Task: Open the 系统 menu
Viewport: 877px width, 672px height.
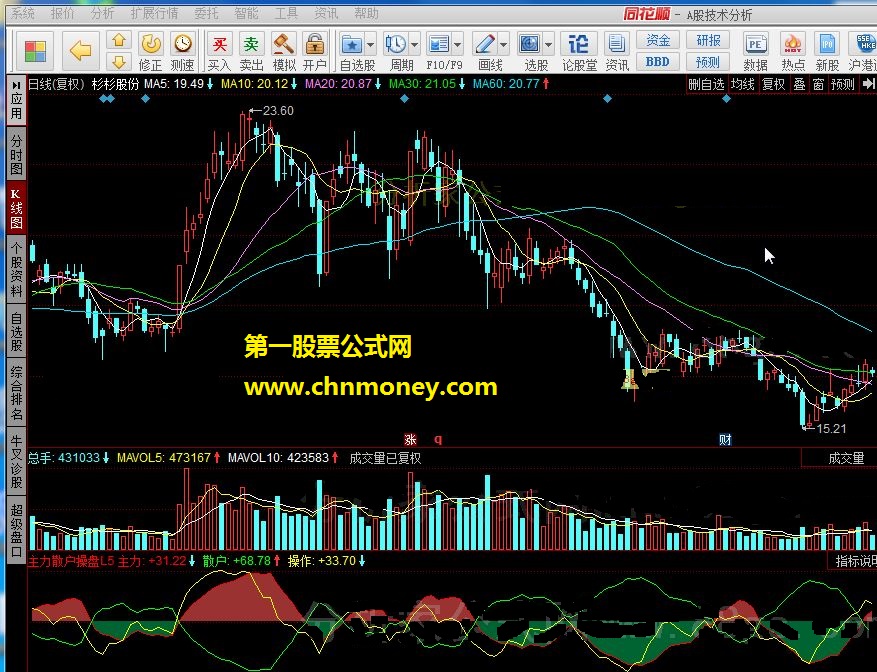Action: (23, 13)
